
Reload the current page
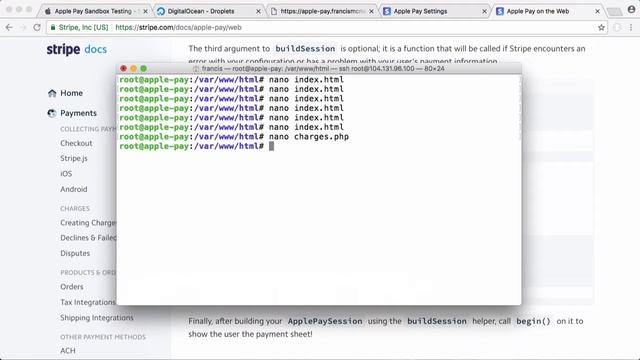point(37,27)
